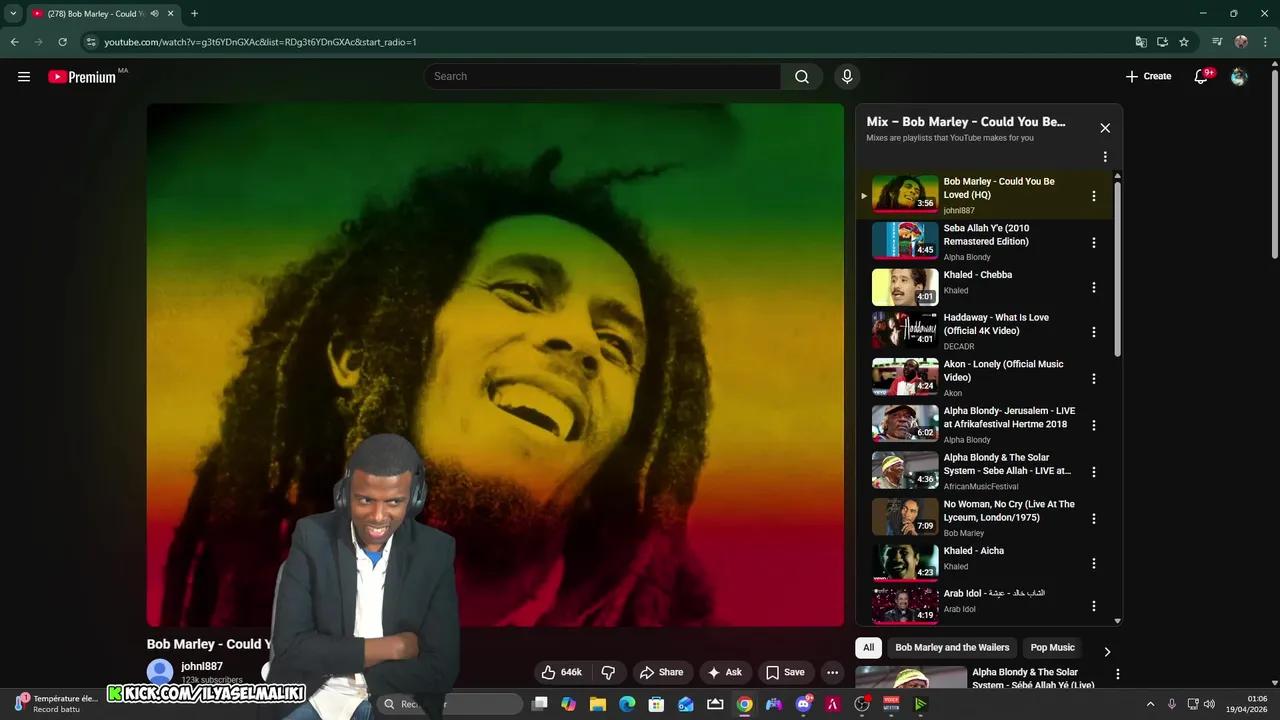
Task: Open Microsoft Edge from the taskbar
Action: 627,704
